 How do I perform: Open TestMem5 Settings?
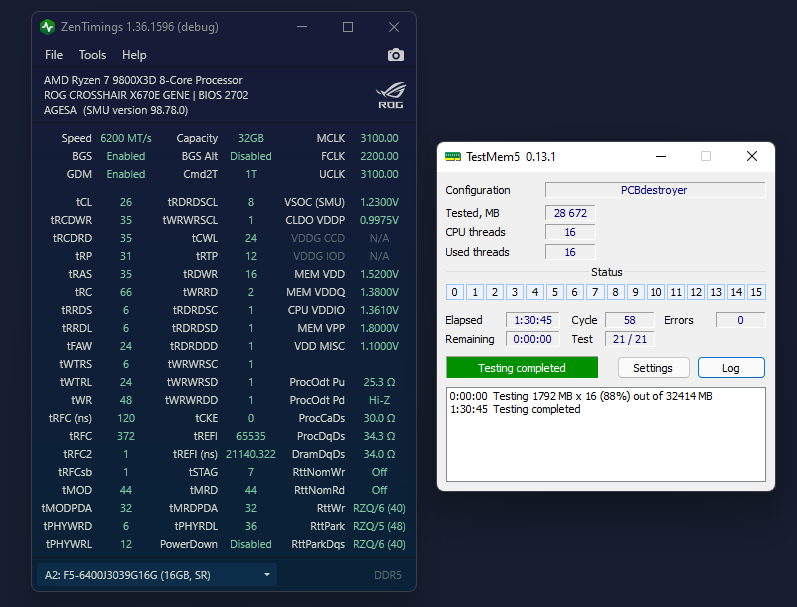pos(652,368)
